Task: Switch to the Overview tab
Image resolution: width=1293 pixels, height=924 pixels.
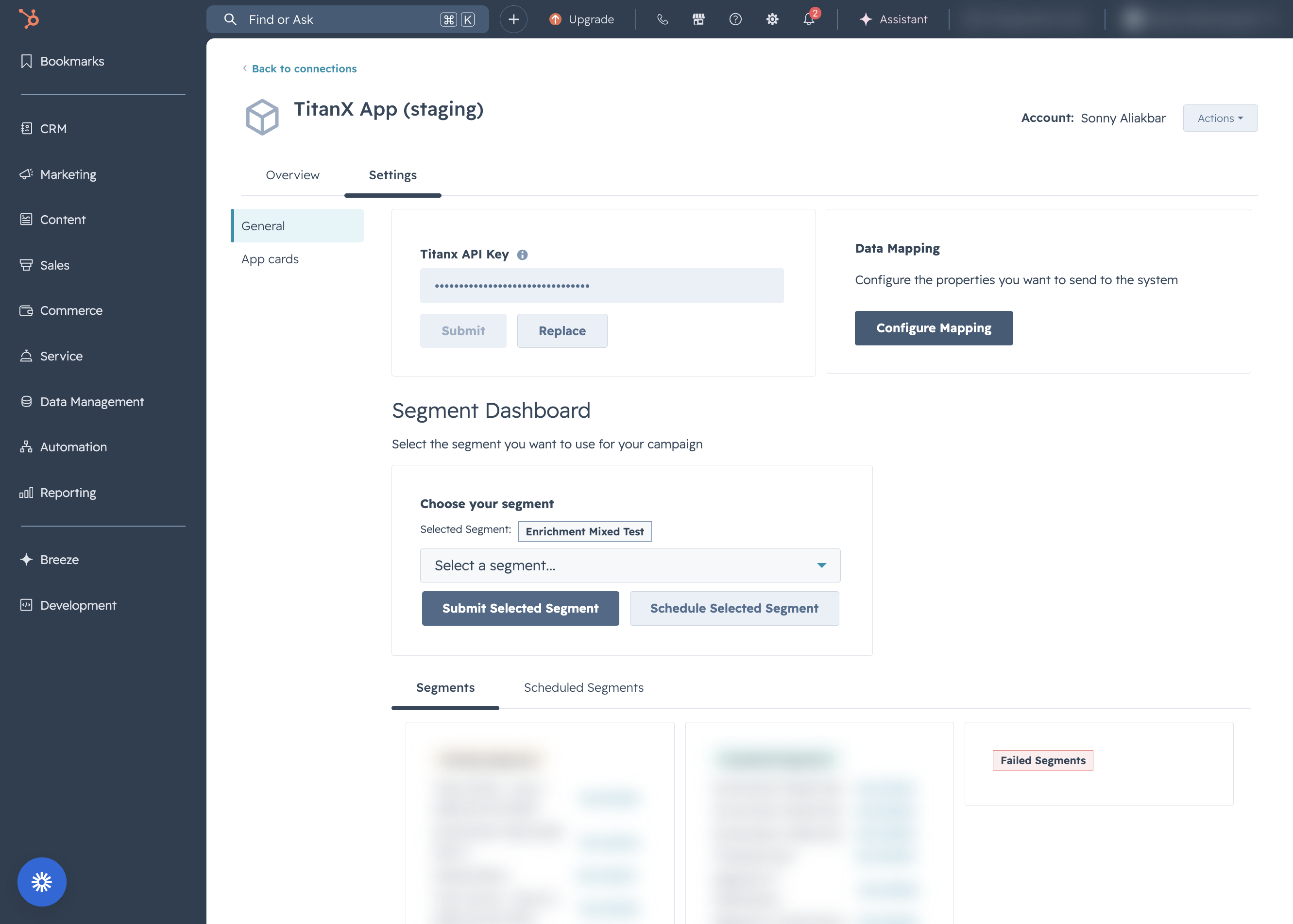Action: pos(292,175)
